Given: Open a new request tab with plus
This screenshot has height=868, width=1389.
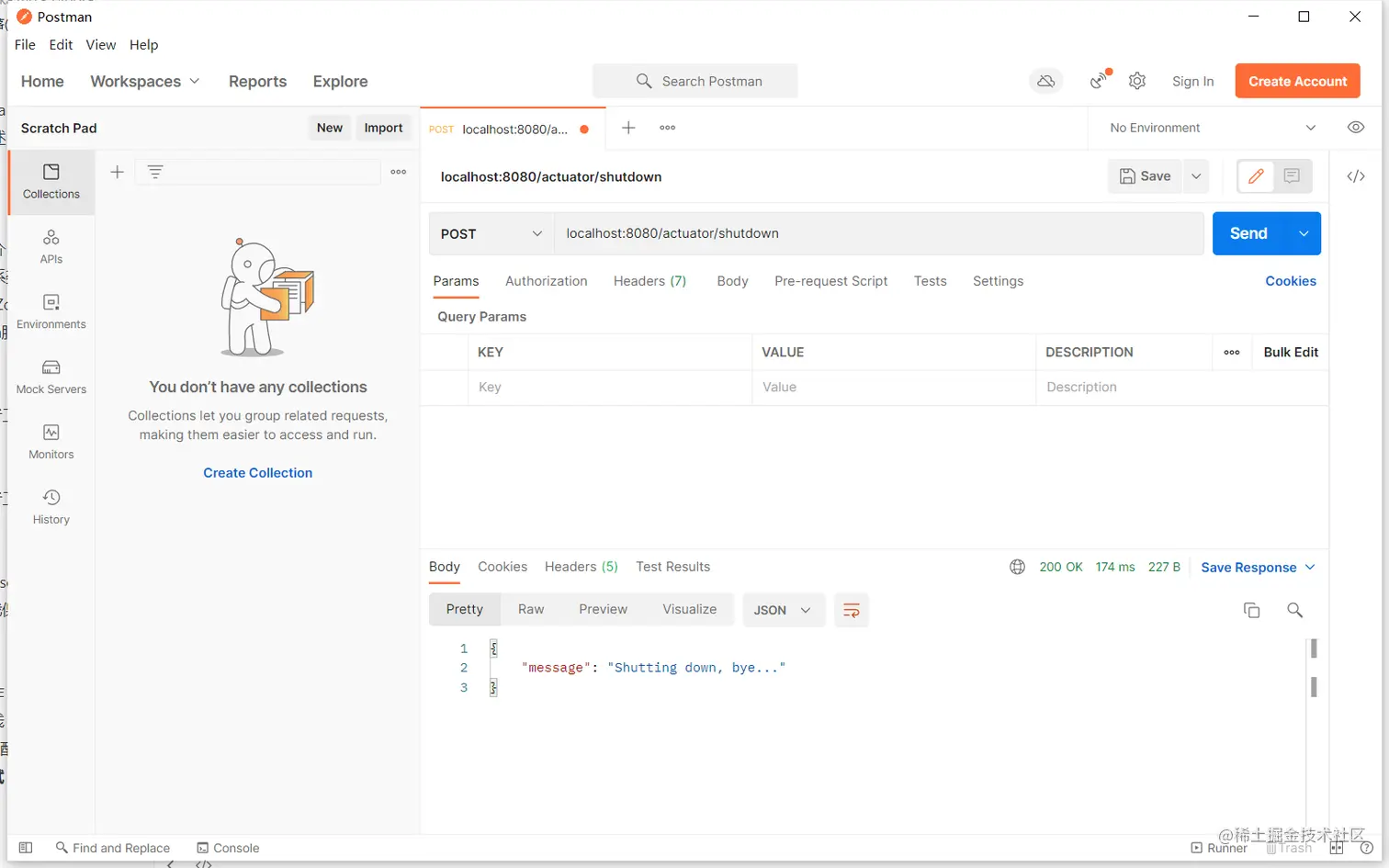Looking at the screenshot, I should tap(628, 128).
